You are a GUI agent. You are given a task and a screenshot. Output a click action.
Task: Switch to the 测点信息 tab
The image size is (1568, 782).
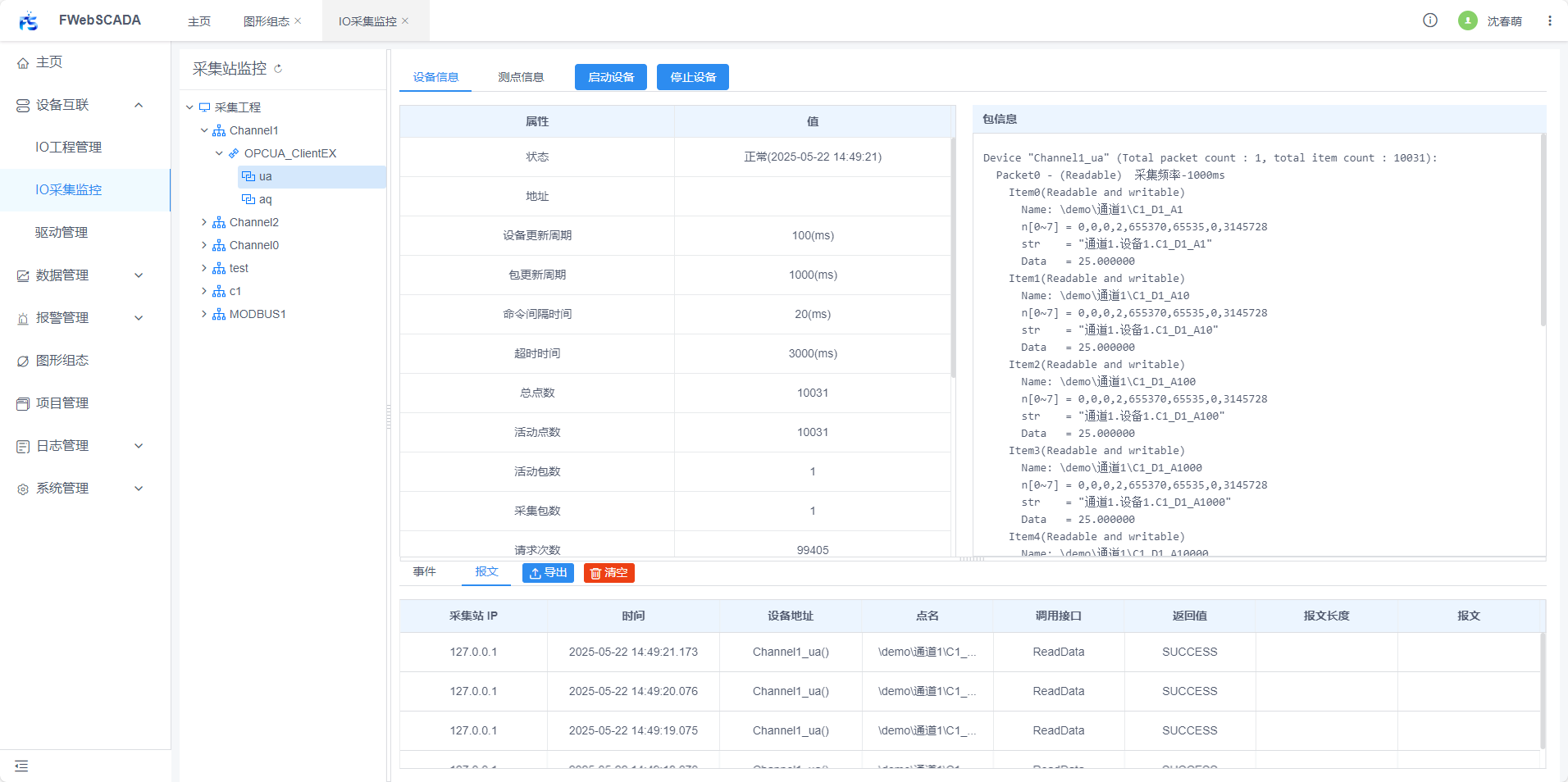coord(521,77)
